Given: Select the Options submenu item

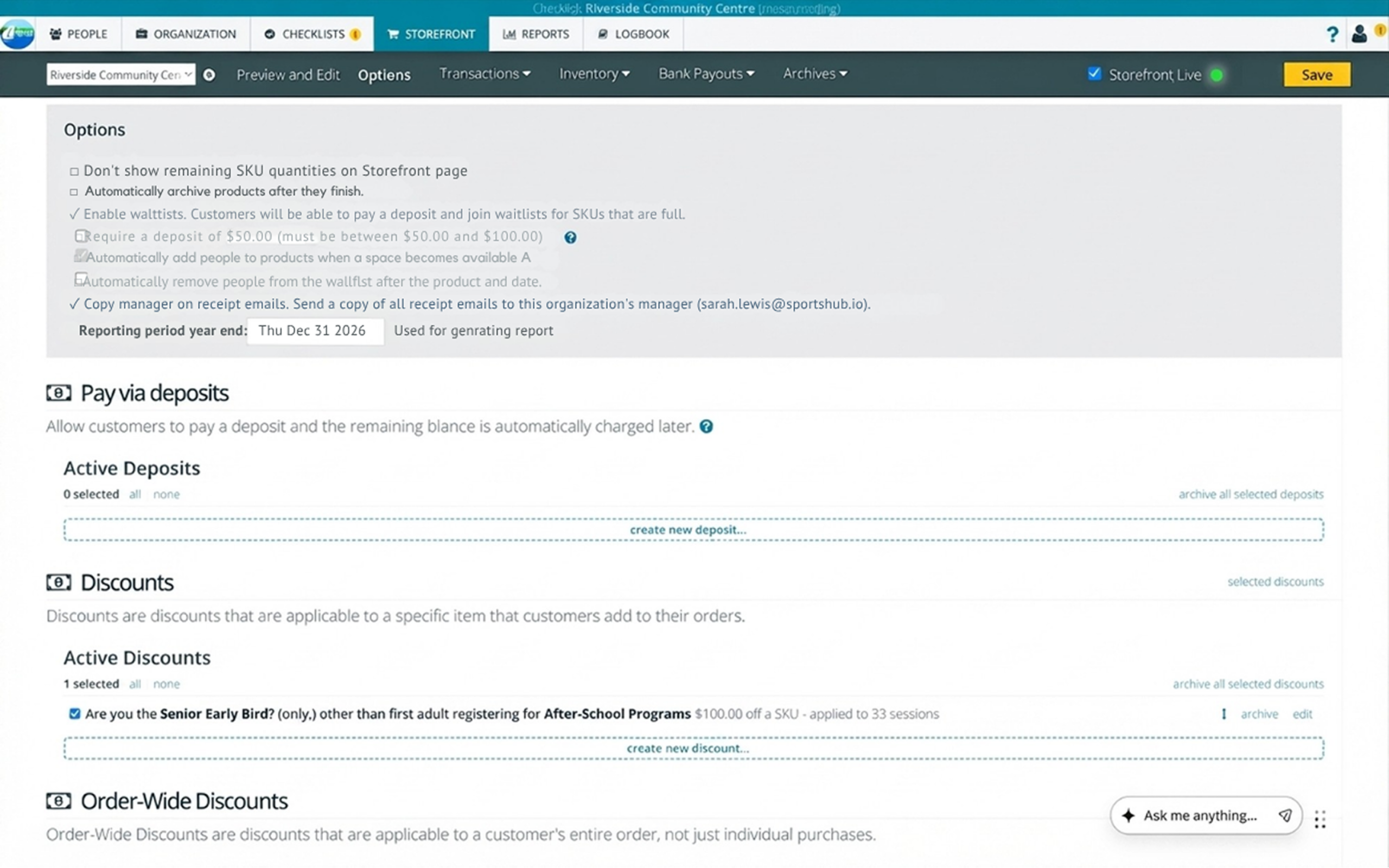Looking at the screenshot, I should pos(384,75).
